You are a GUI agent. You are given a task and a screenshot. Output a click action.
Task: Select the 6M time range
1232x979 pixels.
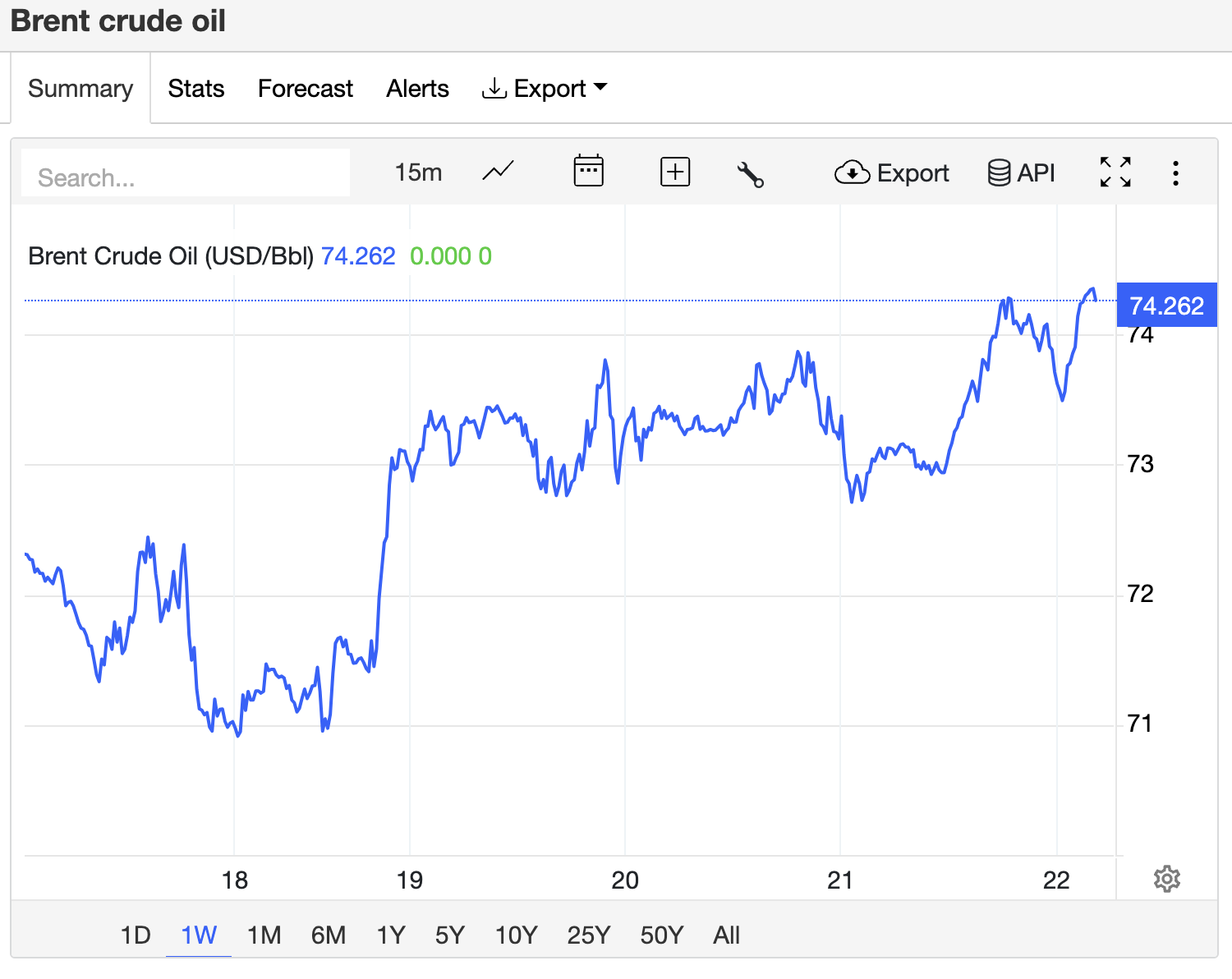(x=329, y=935)
